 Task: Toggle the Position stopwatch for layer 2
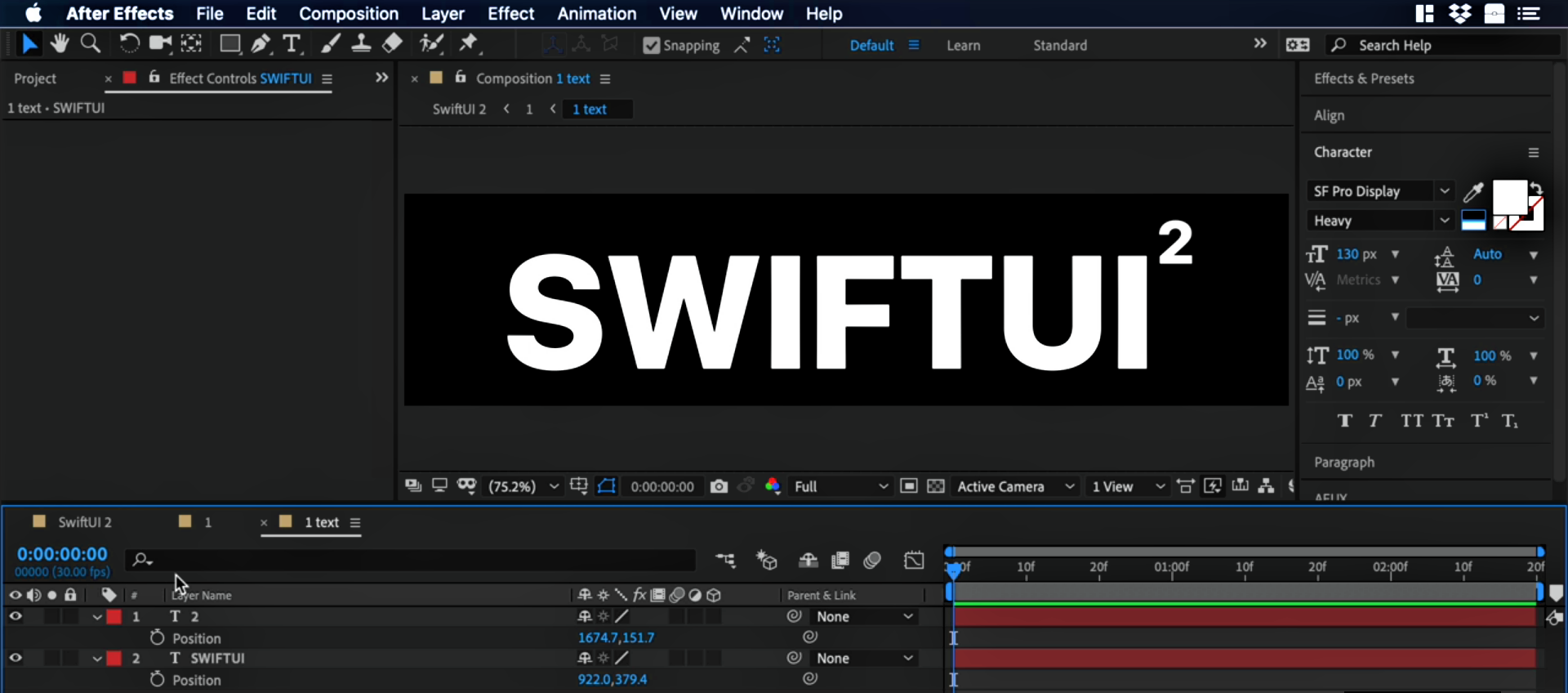158,637
